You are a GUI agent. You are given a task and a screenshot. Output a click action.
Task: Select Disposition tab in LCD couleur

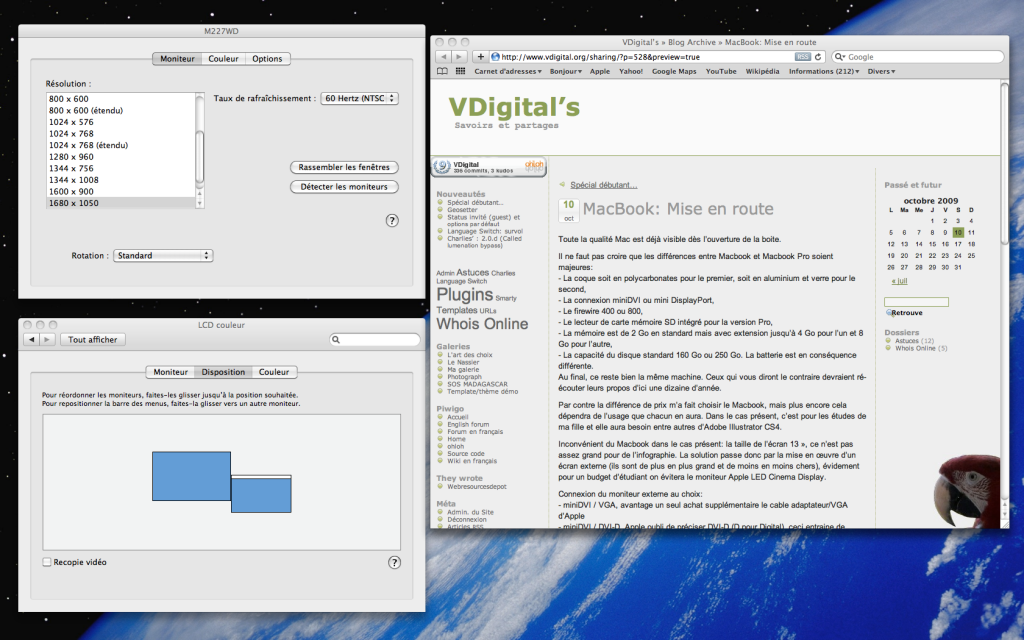[223, 372]
